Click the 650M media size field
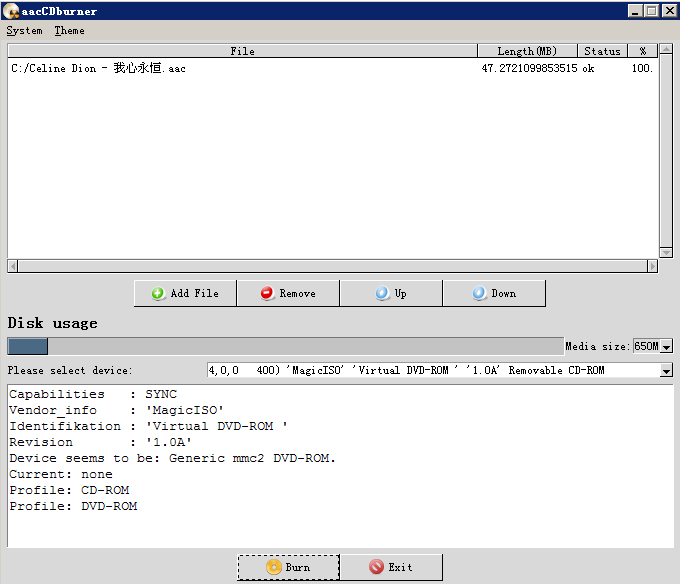The height and width of the screenshot is (584, 680). [647, 346]
